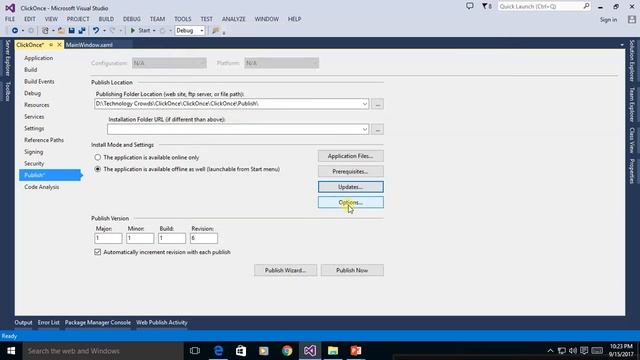Click the Find in Files toolbar icon
The height and width of the screenshot is (360, 640).
216,31
